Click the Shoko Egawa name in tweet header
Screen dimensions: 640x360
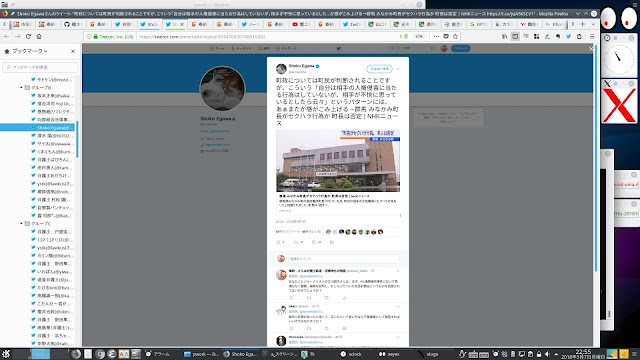(x=302, y=66)
